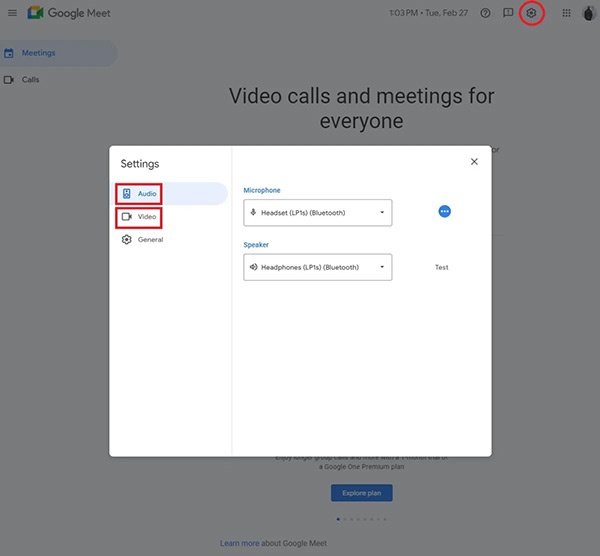Click the Send feedback icon
Image resolution: width=600 pixels, height=556 pixels.
pyautogui.click(x=508, y=13)
